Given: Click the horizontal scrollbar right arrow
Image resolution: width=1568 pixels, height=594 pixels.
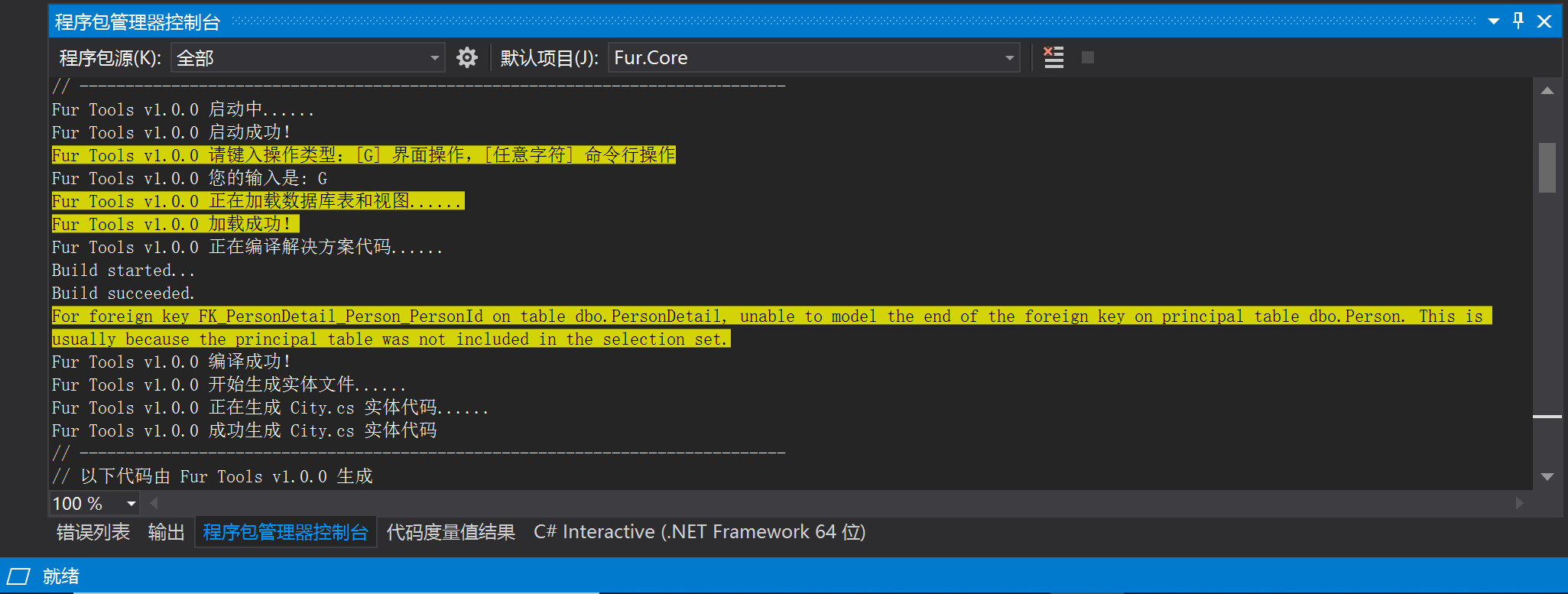Looking at the screenshot, I should [x=1519, y=503].
